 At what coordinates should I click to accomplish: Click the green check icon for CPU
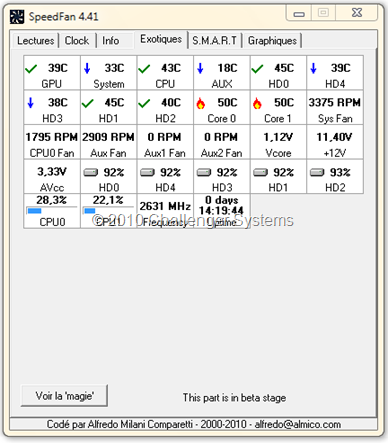pos(144,69)
